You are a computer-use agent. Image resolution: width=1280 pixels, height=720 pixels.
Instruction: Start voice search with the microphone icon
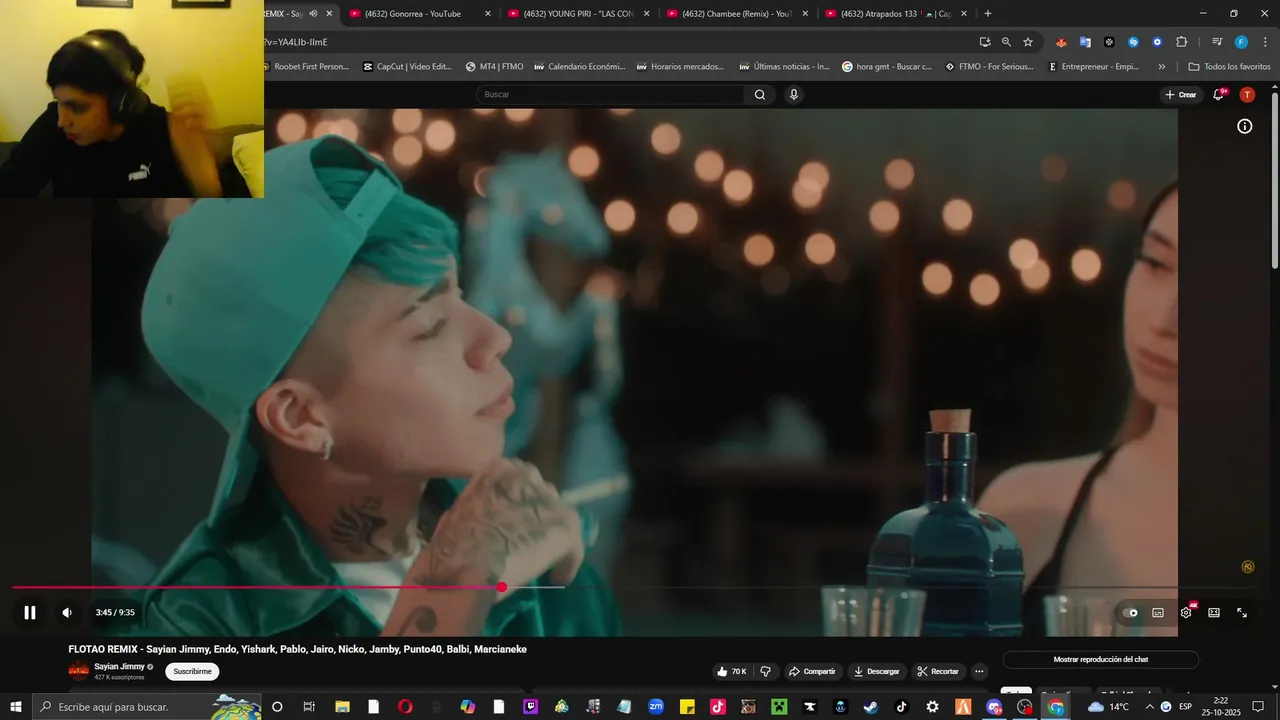click(794, 95)
